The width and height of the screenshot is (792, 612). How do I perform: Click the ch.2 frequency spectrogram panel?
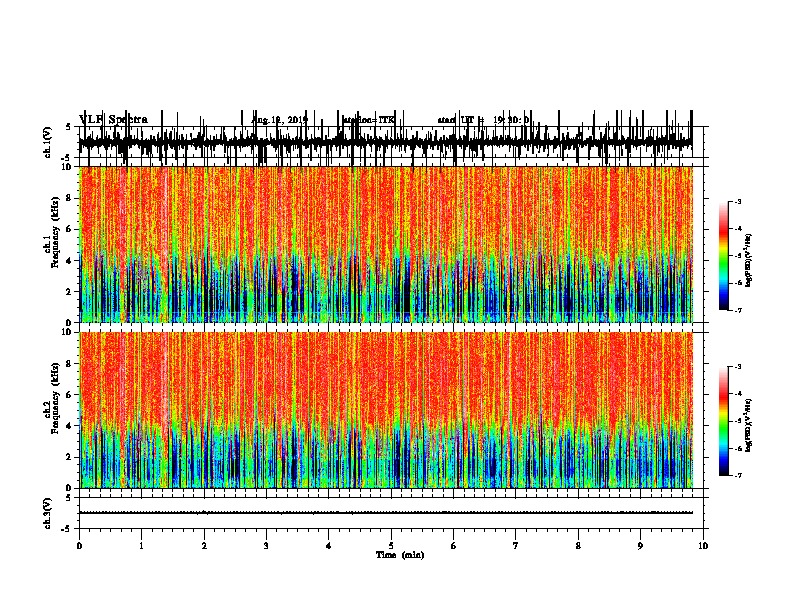click(x=385, y=410)
